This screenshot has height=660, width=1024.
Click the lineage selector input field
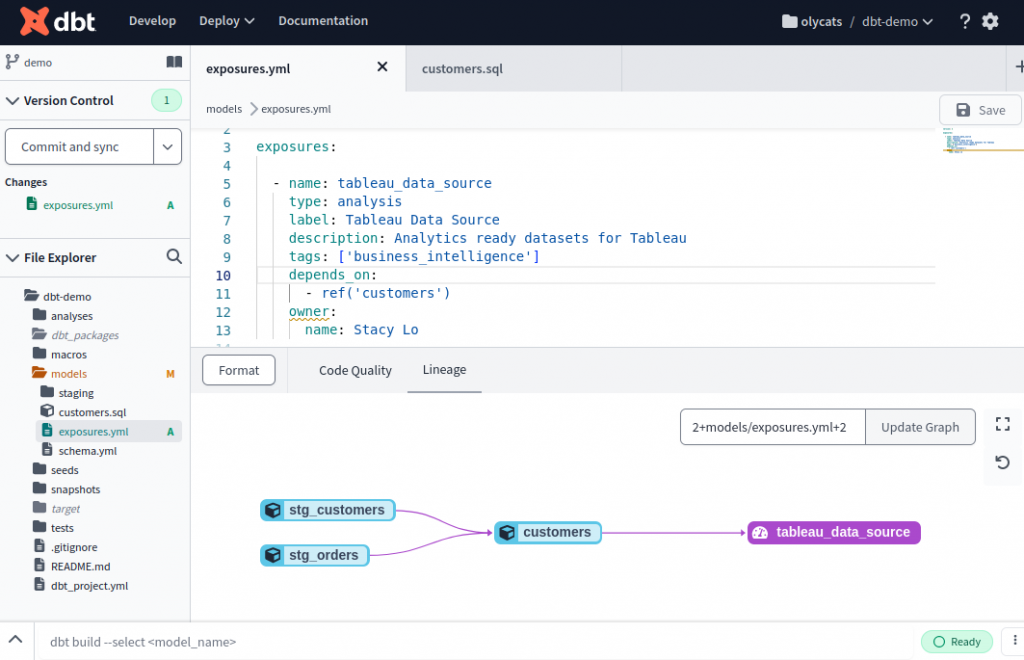[x=773, y=427]
